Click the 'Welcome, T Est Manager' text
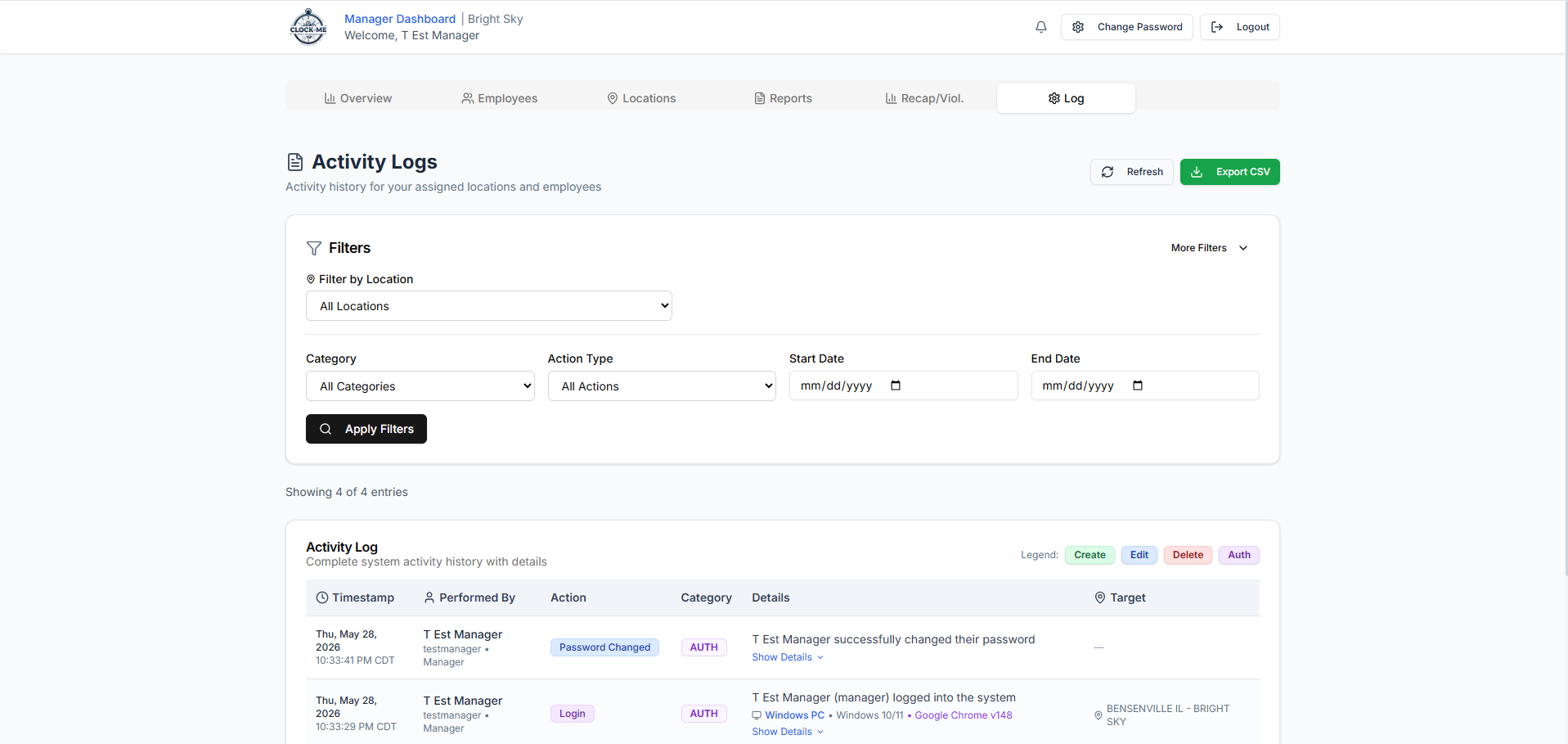 (412, 35)
